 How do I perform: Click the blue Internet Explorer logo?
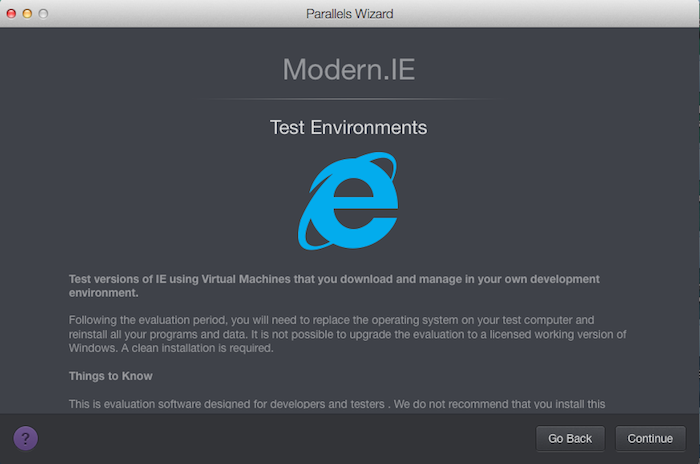(x=348, y=201)
